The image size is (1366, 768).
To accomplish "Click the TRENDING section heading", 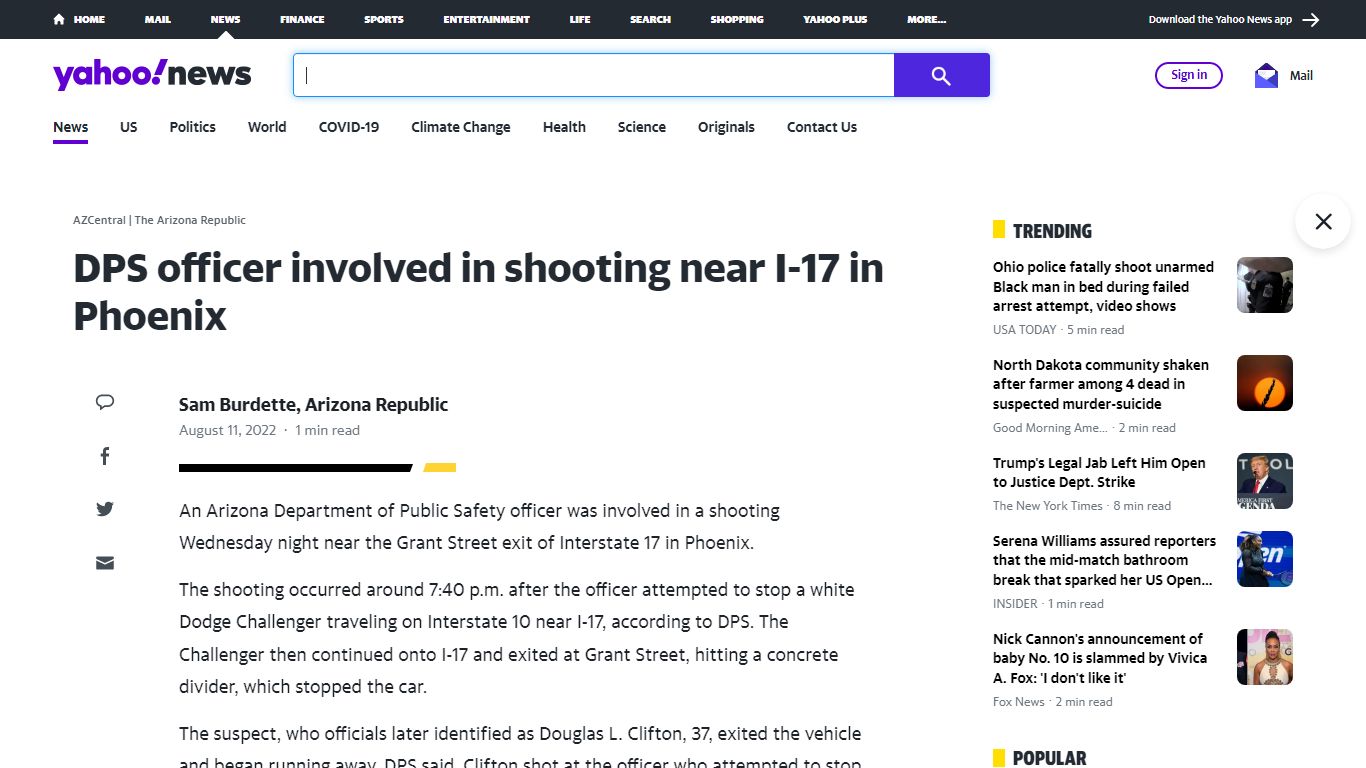I will click(x=1052, y=231).
